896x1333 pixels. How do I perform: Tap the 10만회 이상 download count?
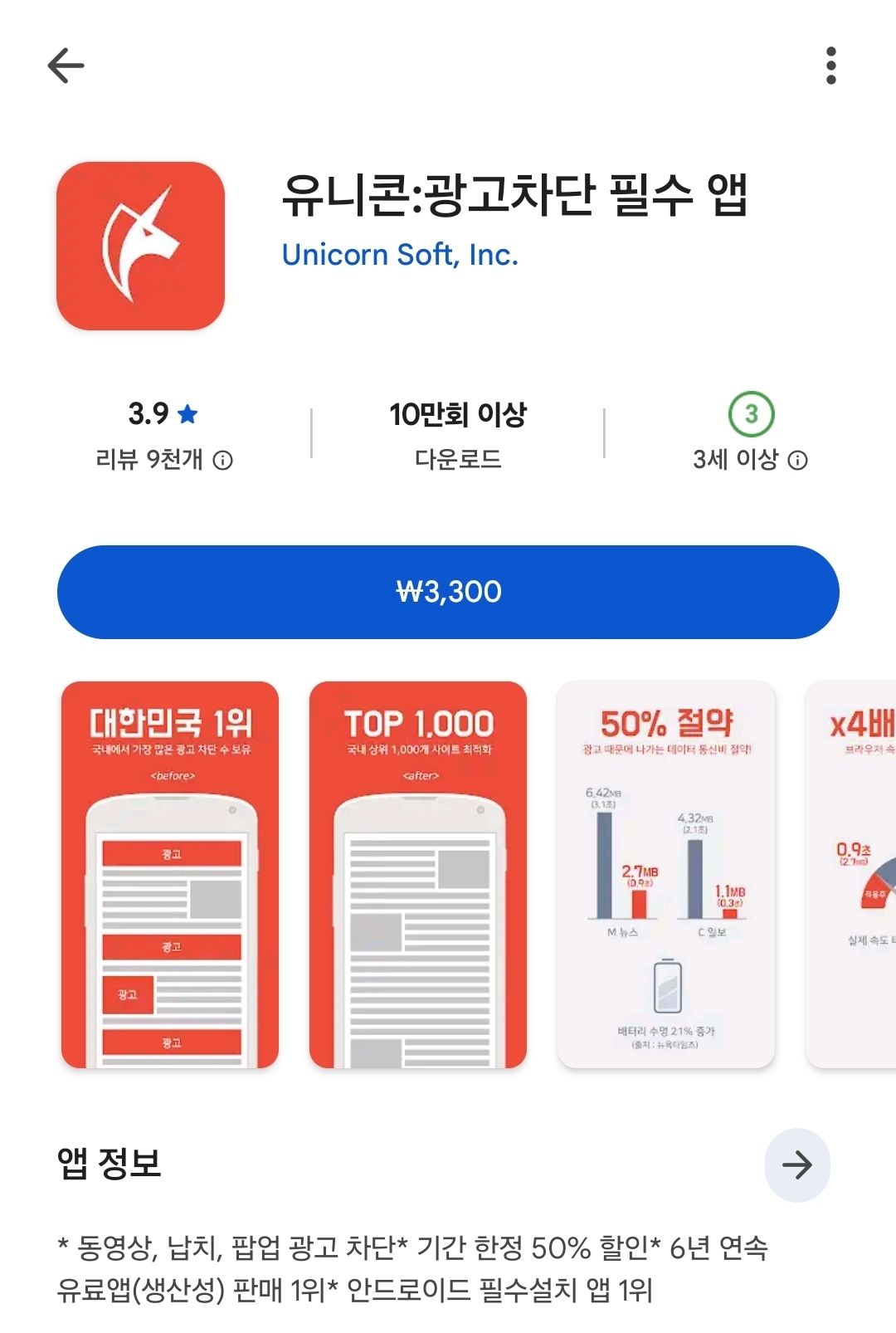[x=458, y=414]
